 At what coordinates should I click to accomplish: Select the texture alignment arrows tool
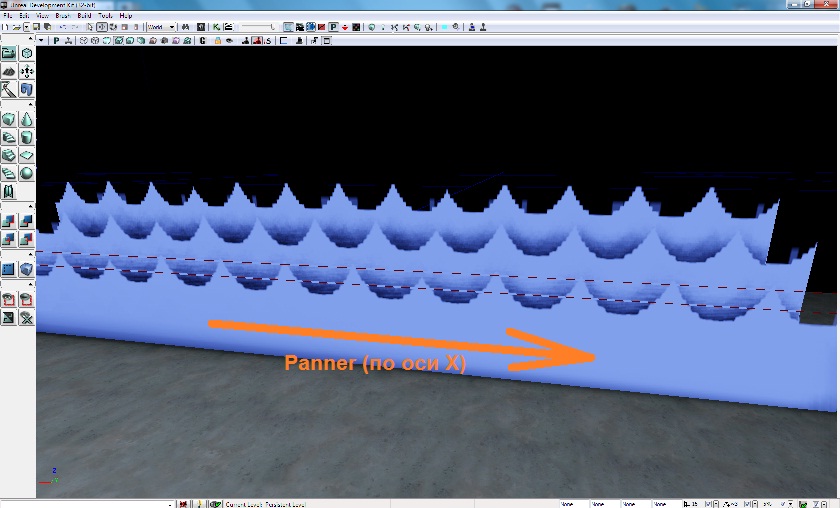click(x=27, y=71)
